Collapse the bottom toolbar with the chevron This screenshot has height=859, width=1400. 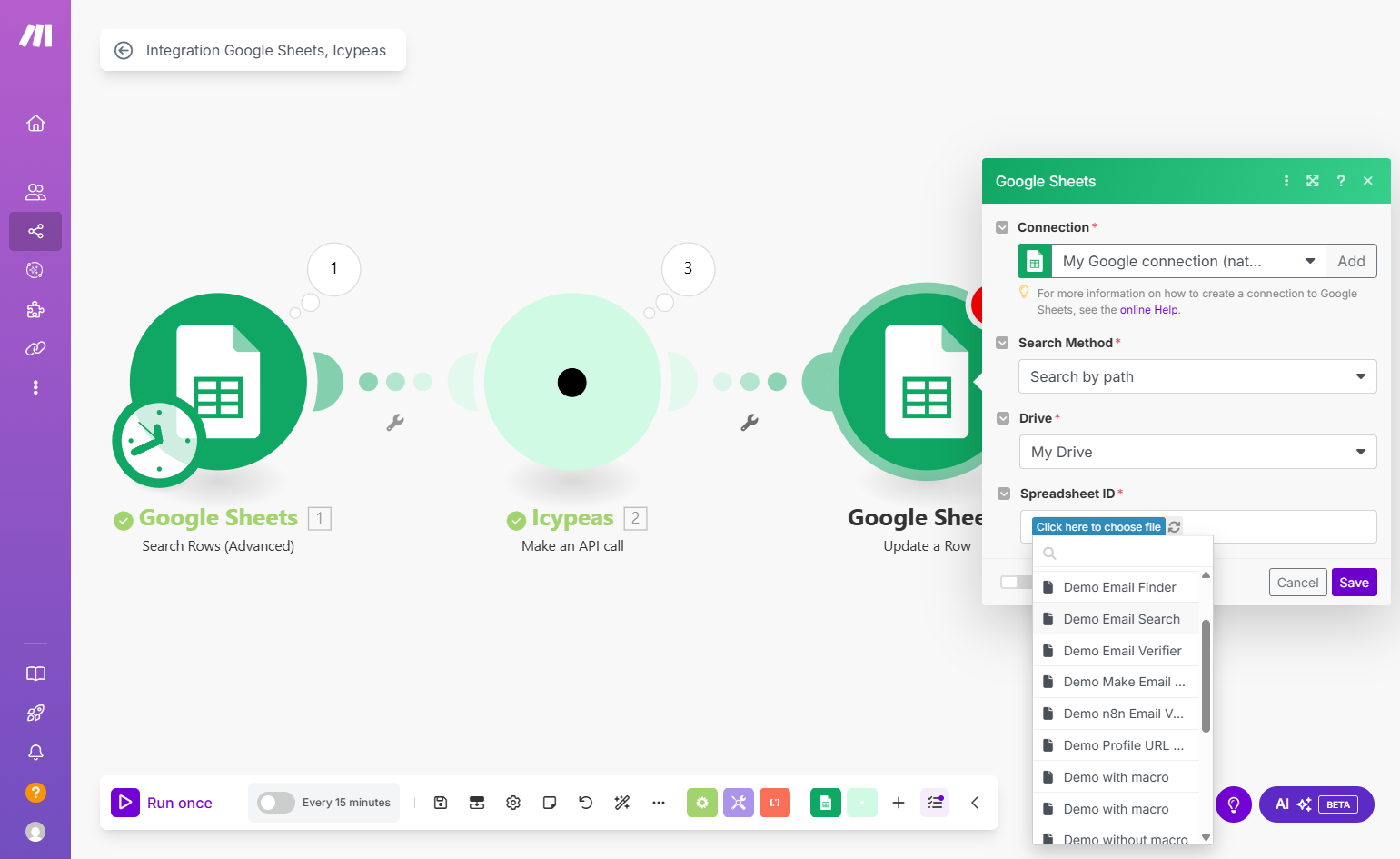tap(975, 803)
